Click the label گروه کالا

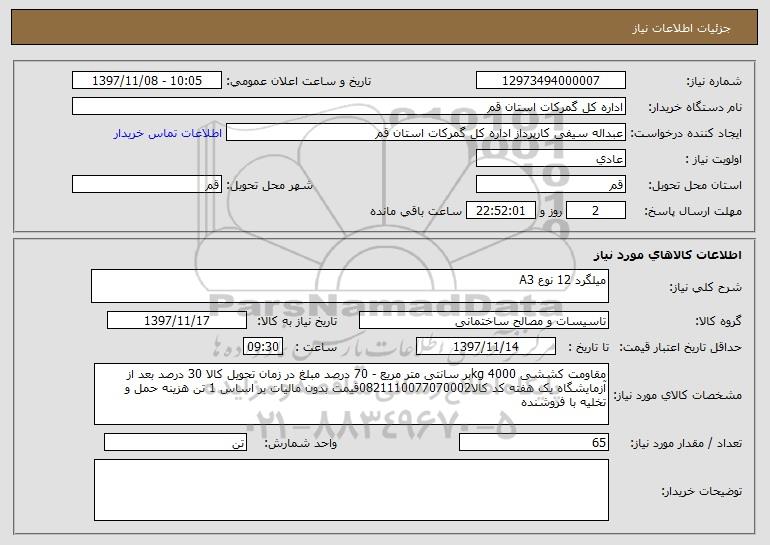pyautogui.click(x=718, y=322)
